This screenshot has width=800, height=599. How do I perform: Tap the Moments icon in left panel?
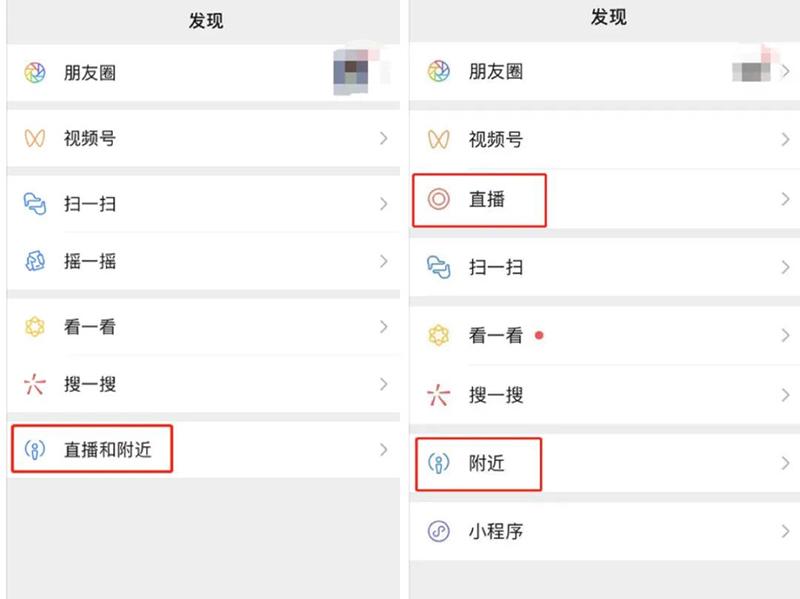click(35, 73)
